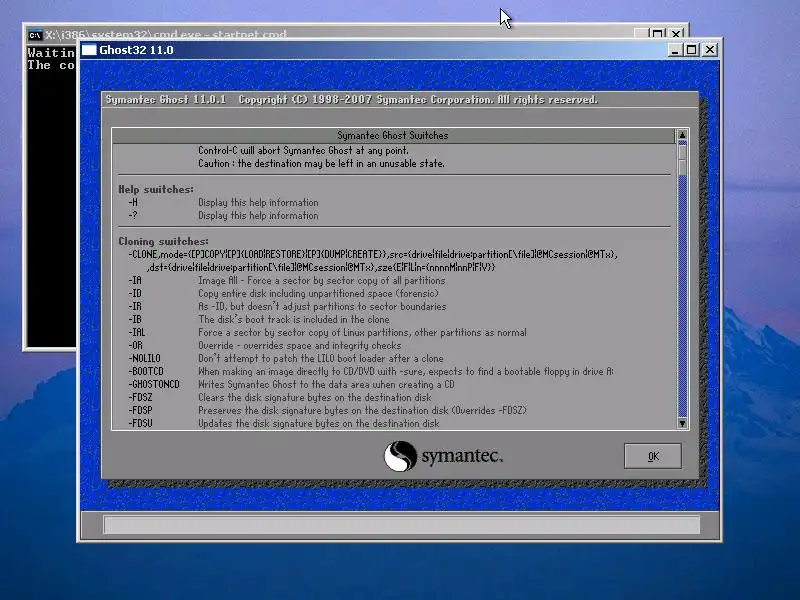Click the ,dst= continuation syntax line

point(321,267)
